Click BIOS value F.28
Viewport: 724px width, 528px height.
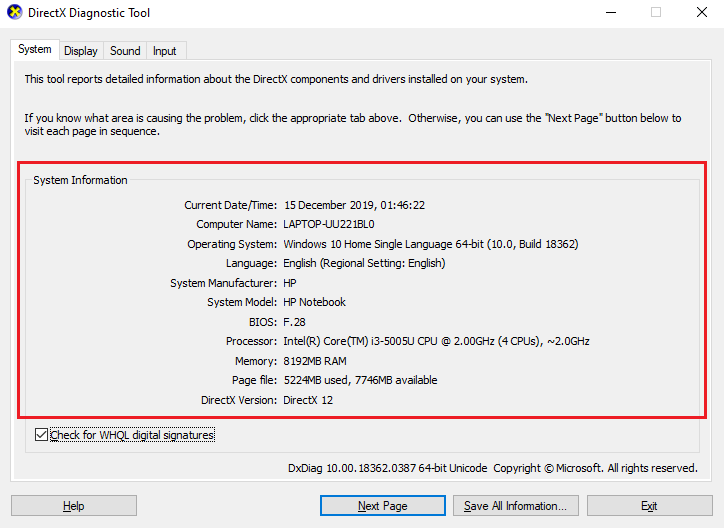pos(294,322)
